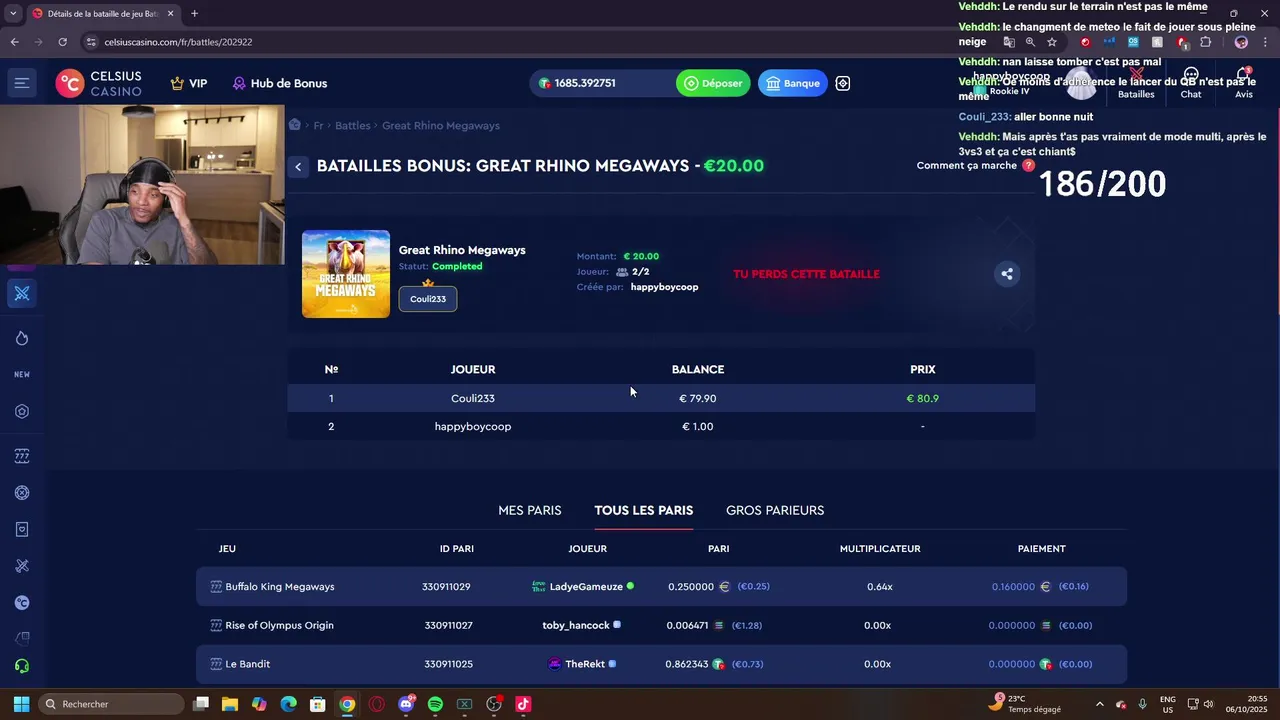1280x720 pixels.
Task: Open the Fr breadcrumb link
Action: pyautogui.click(x=318, y=126)
